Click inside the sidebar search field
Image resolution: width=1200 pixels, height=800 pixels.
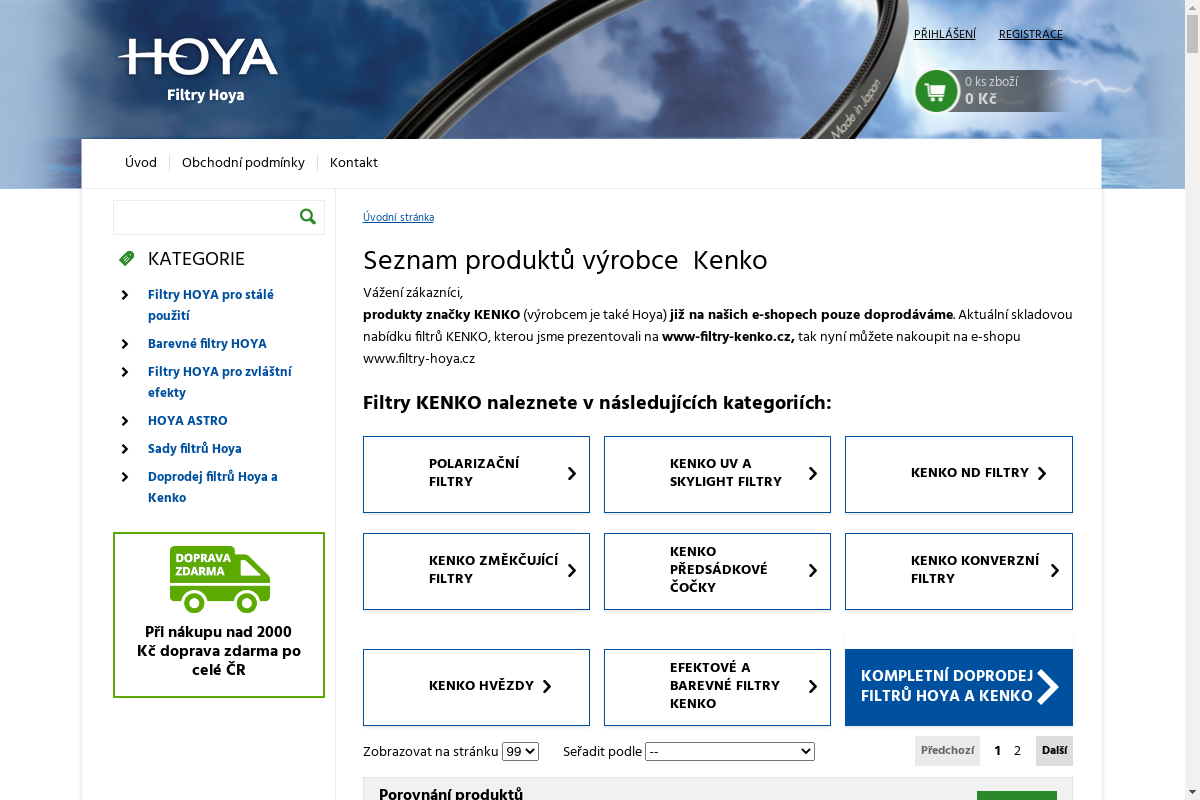200,217
